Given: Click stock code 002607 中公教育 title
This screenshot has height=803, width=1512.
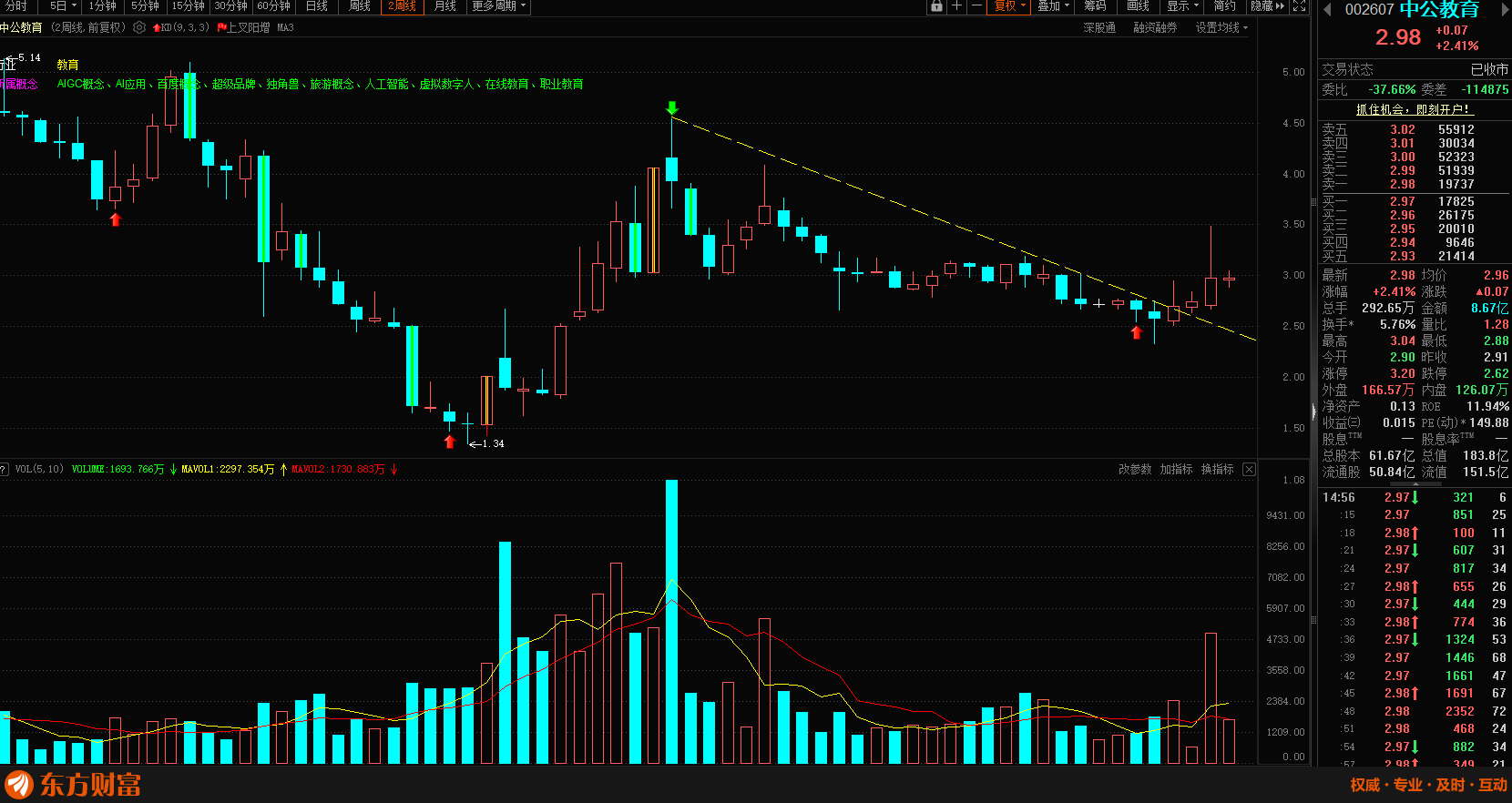Looking at the screenshot, I should pos(1412,9).
